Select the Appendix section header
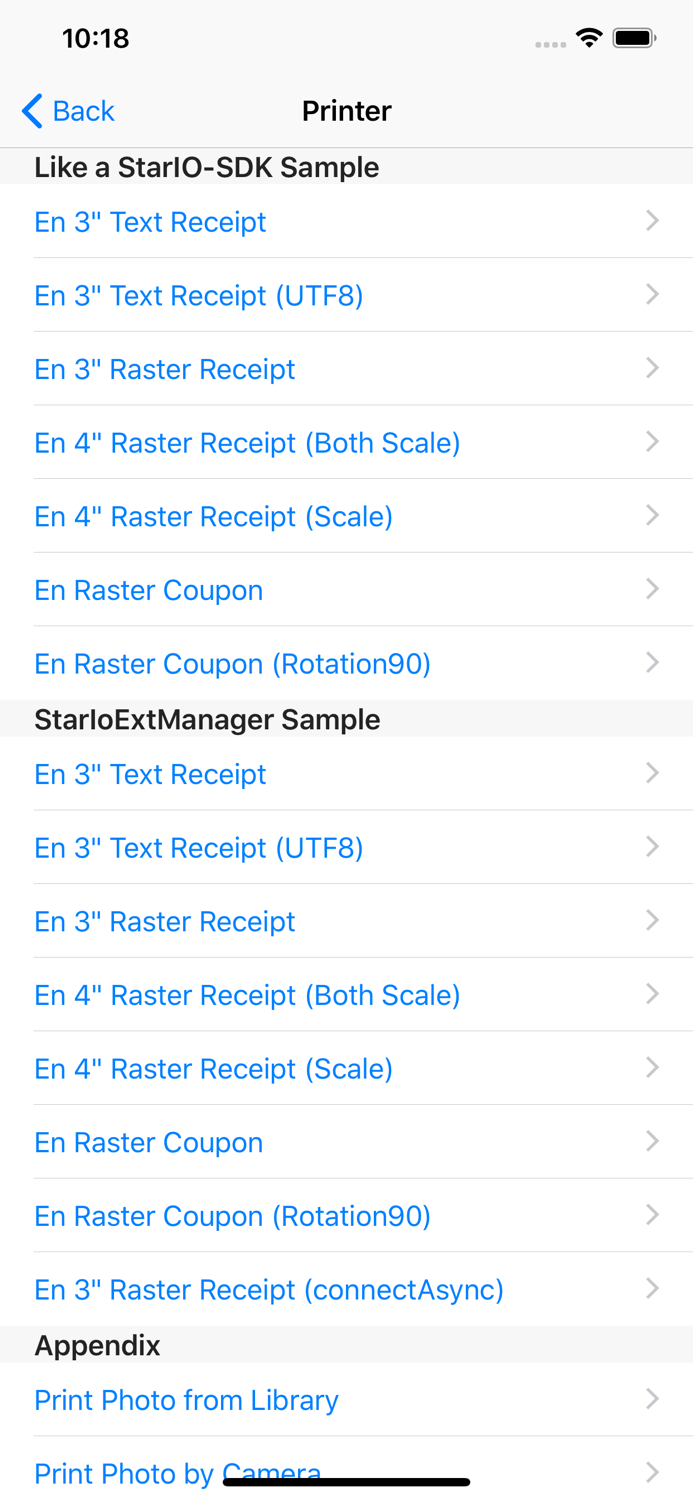Screen dimensions: 693x1500 pos(97,1345)
